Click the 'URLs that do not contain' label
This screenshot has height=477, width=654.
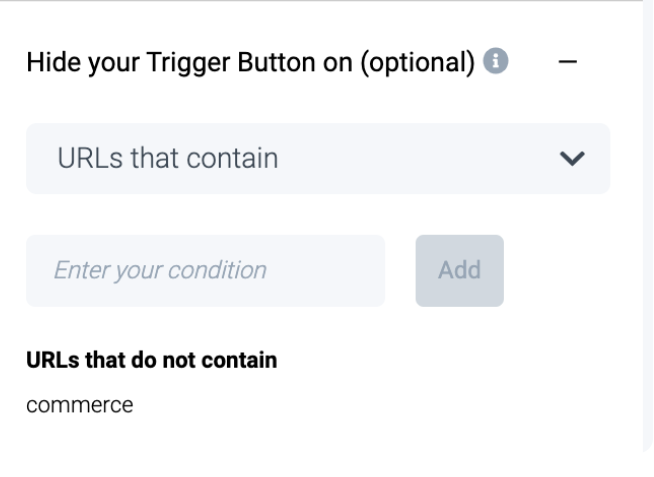click(x=151, y=360)
